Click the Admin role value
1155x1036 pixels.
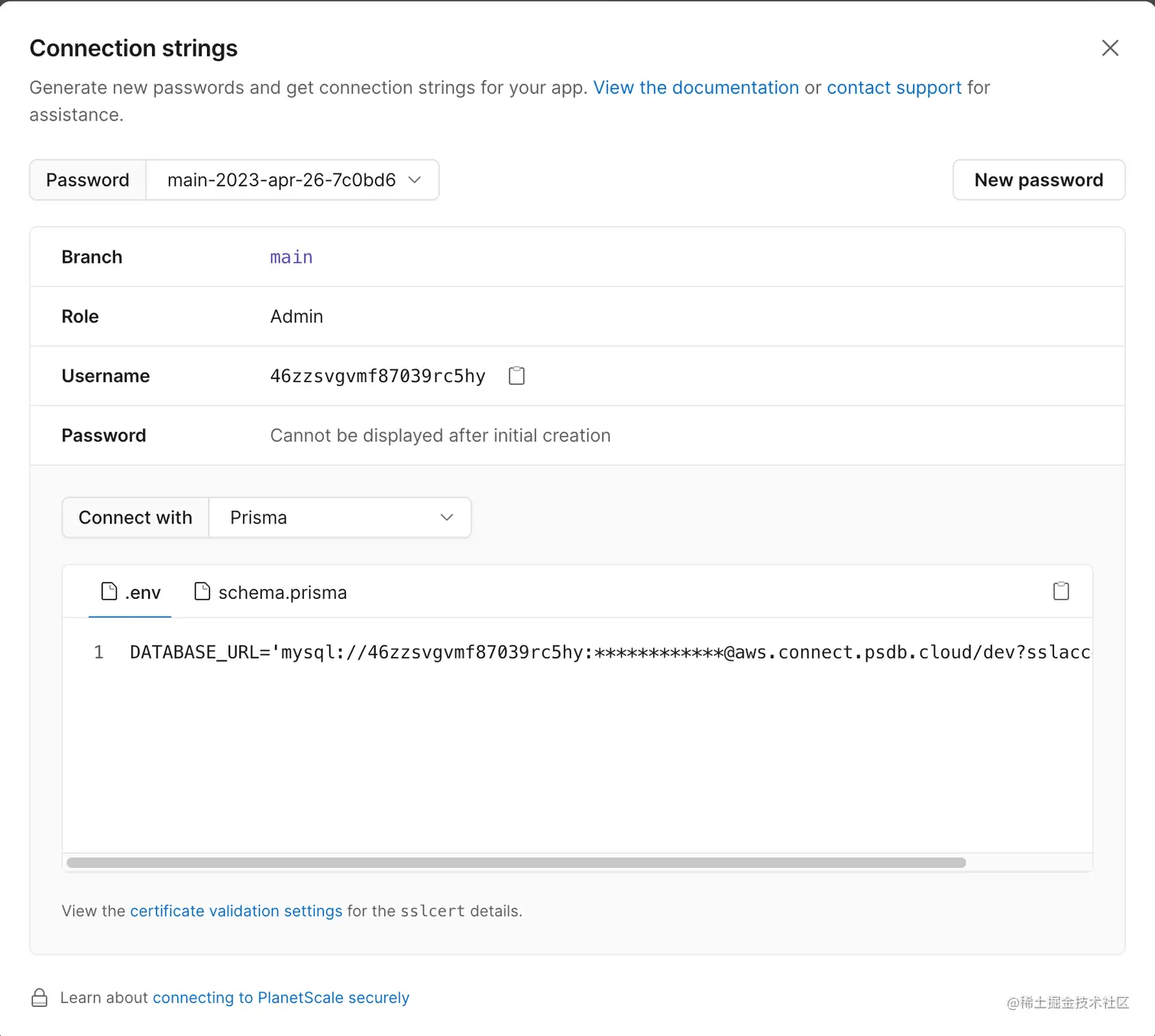[x=296, y=316]
